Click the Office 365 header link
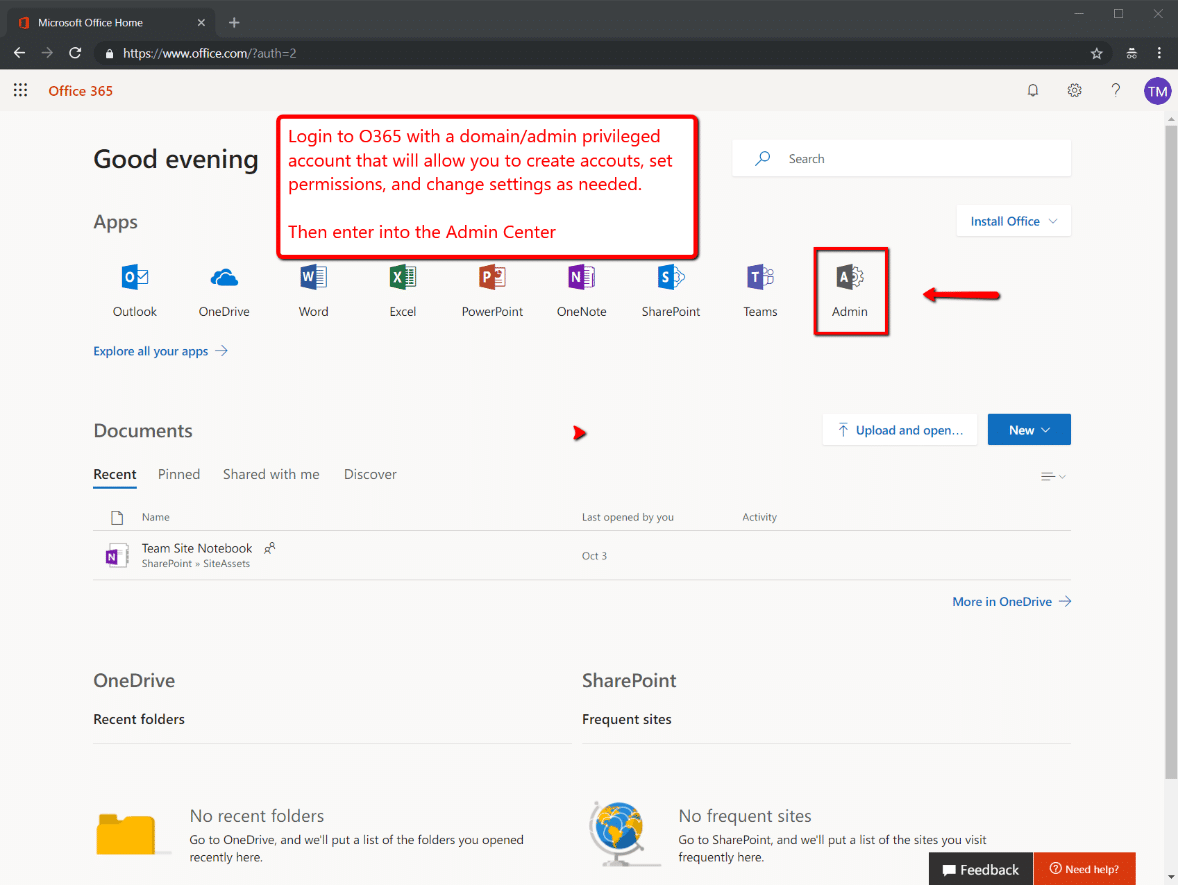1178x885 pixels. 80,91
